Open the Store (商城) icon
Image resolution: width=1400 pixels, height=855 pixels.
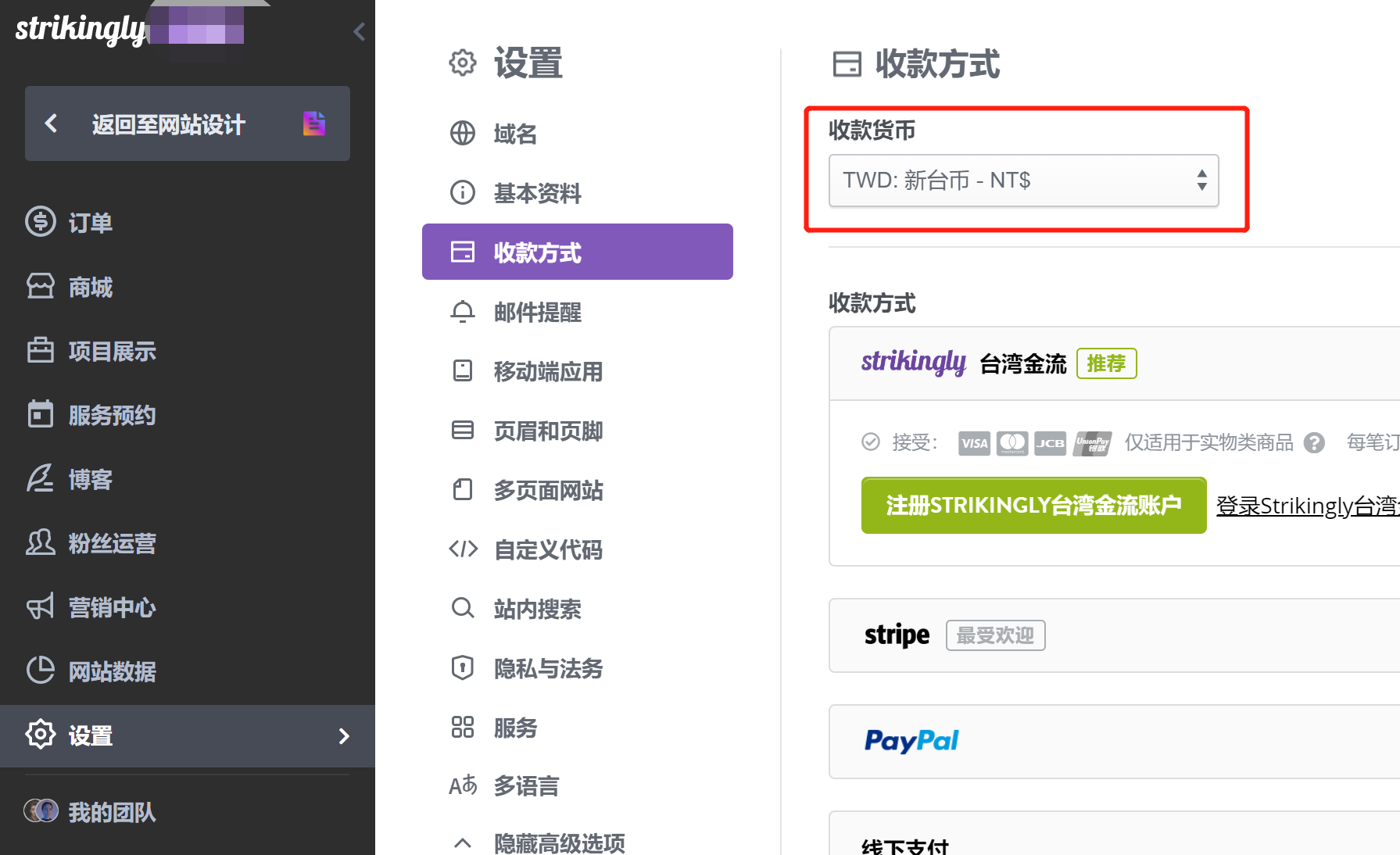pos(41,286)
